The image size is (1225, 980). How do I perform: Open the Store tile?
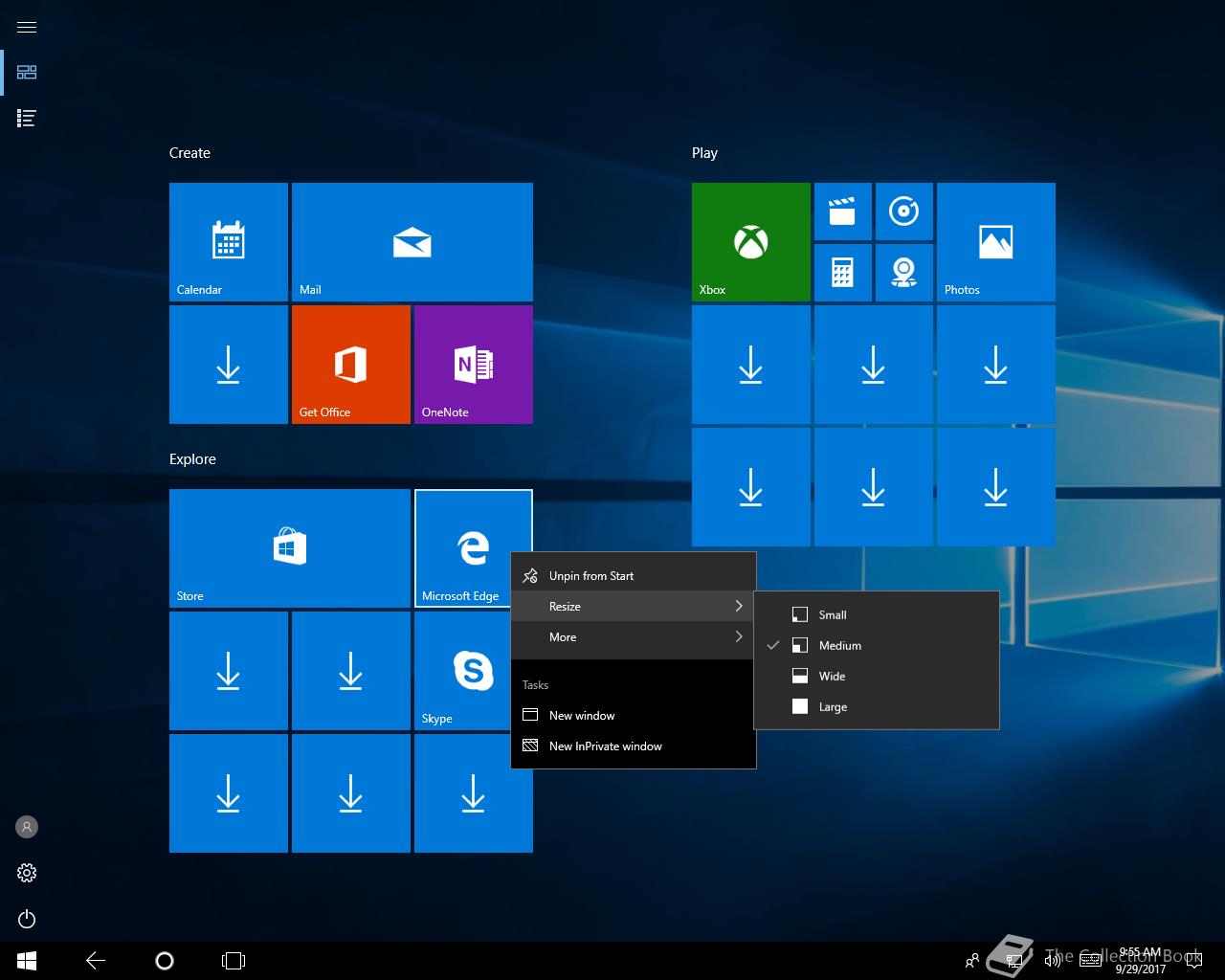pos(290,548)
